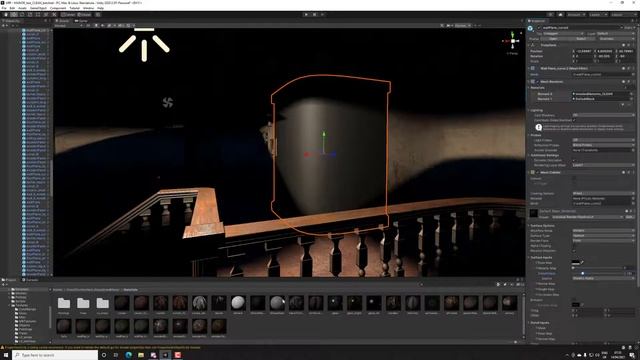
Task: Select the Hand tool in the toolbar
Action: click(6, 15)
